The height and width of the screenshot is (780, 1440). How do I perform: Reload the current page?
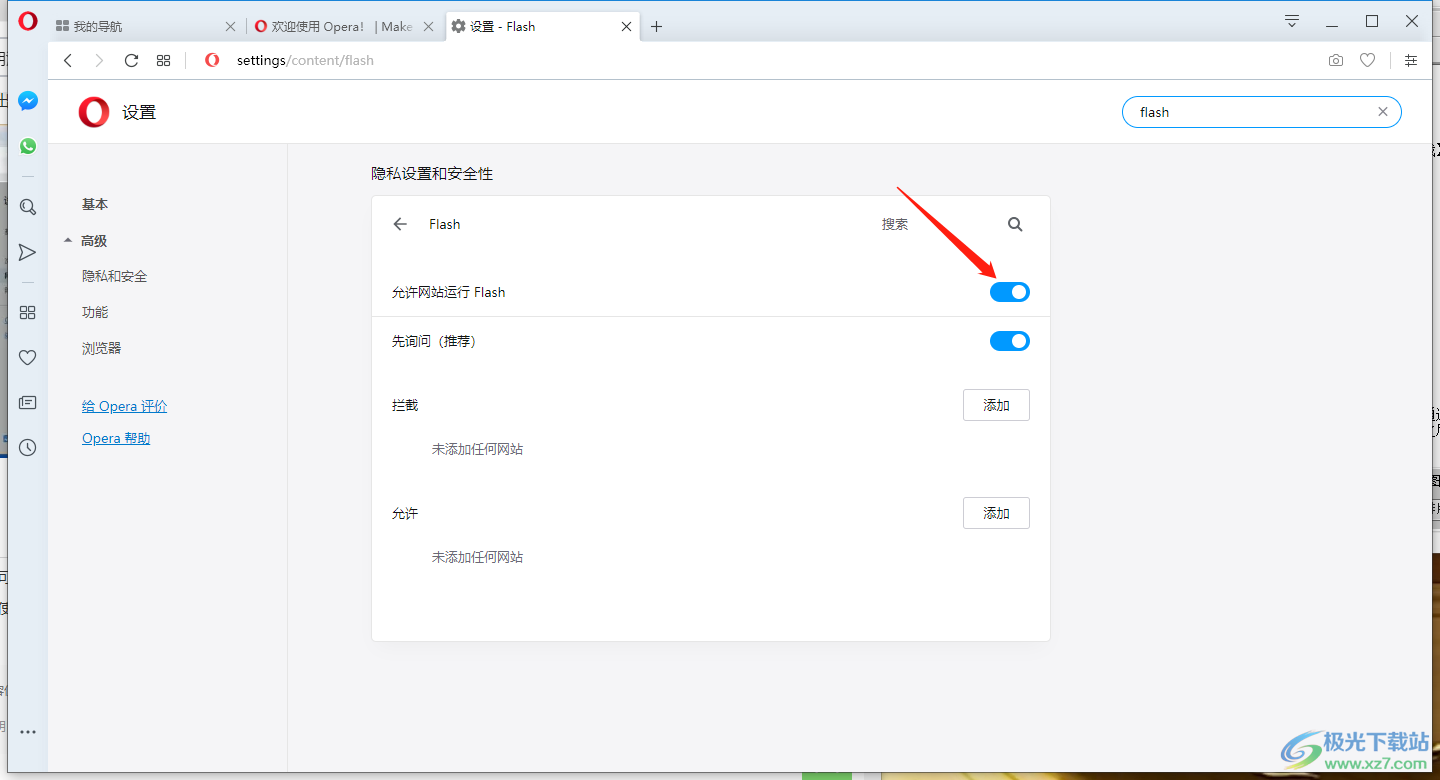pos(131,60)
